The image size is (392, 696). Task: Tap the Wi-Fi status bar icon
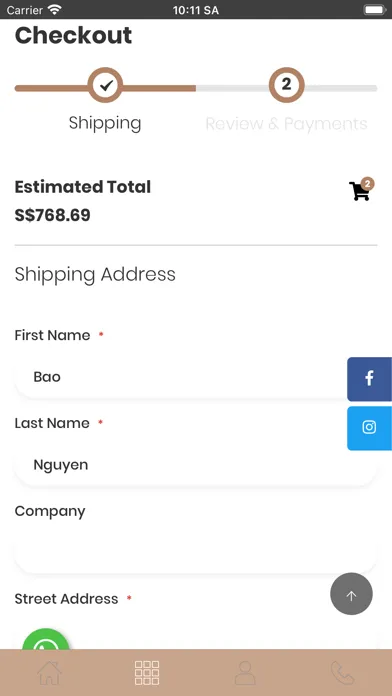click(x=55, y=10)
